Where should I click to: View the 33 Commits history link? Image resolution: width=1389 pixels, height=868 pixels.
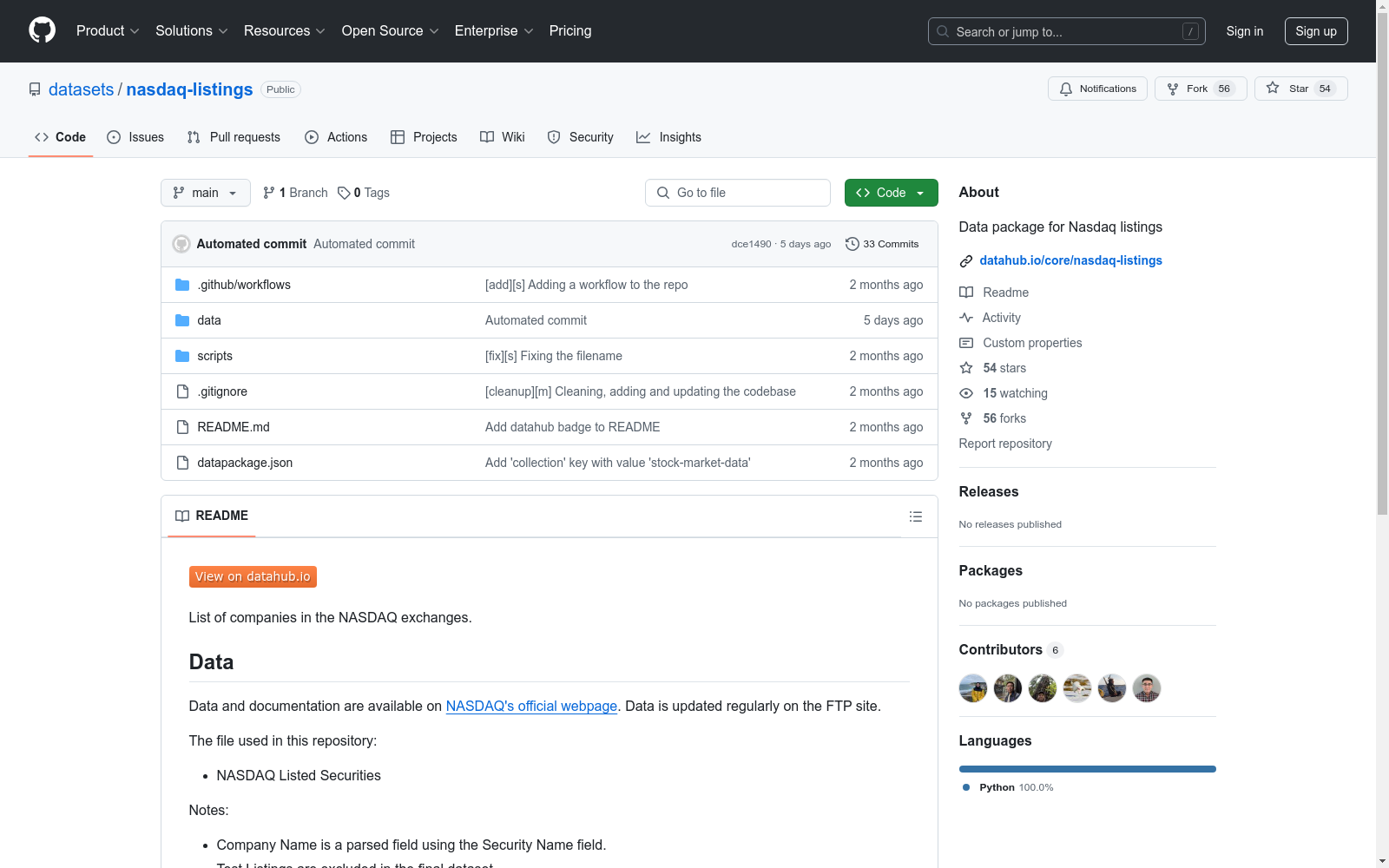pos(882,244)
